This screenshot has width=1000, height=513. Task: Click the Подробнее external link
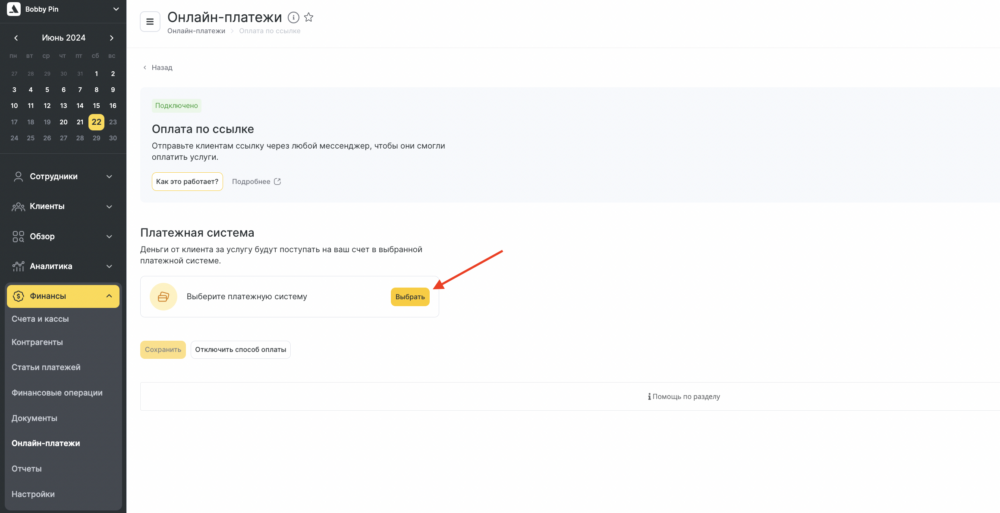(256, 182)
